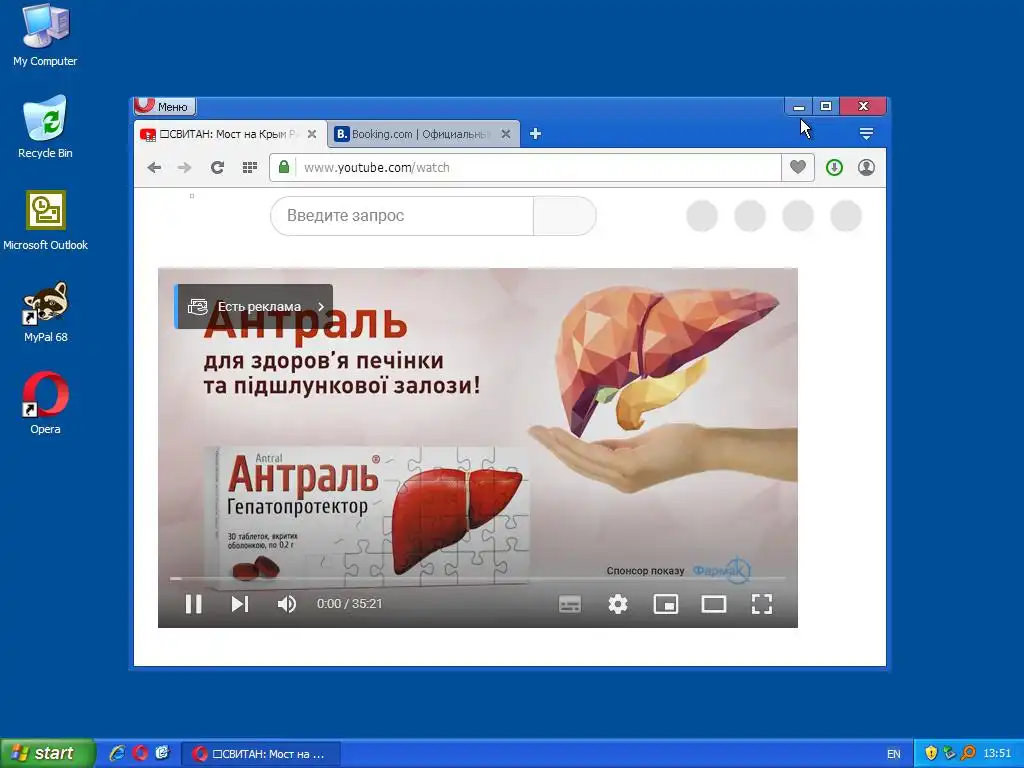The height and width of the screenshot is (768, 1024).
Task: Switch to the Booking.com tab
Action: (423, 134)
